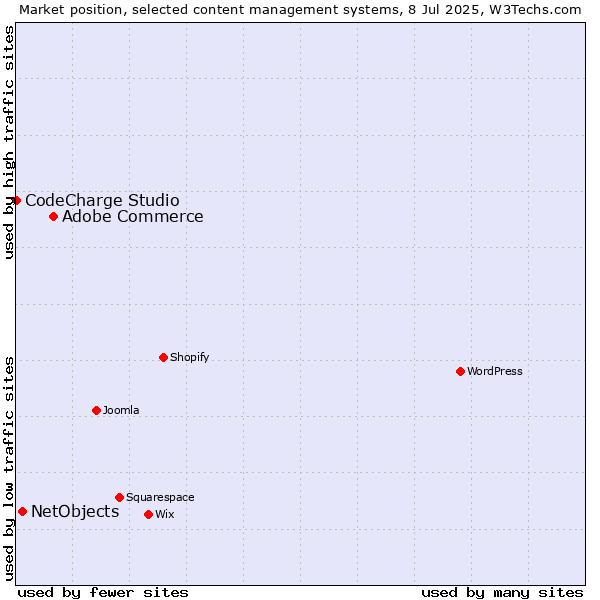The image size is (600, 600).
Task: Click the 'Joomla' label text
Action: (121, 410)
